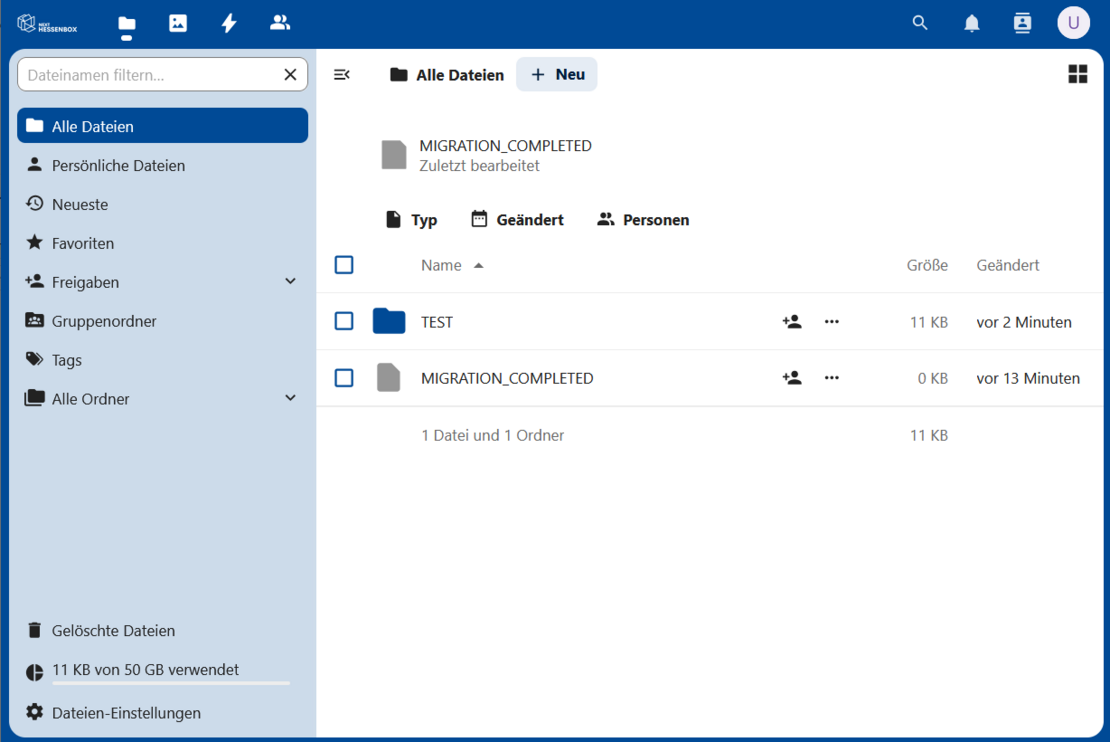Switch to grid view
The height and width of the screenshot is (742, 1110).
(x=1077, y=74)
